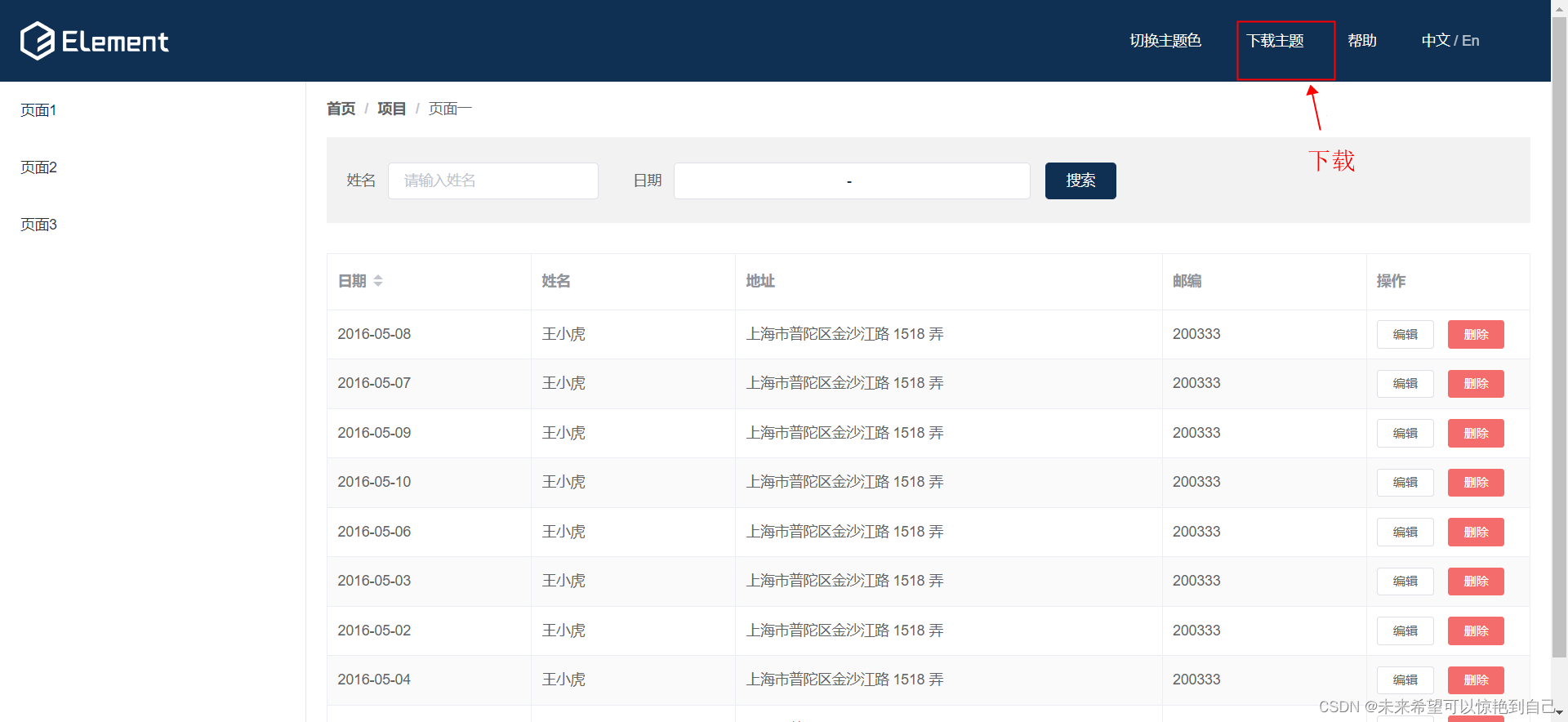The width and height of the screenshot is (1568, 722).
Task: Select date cell 2016-05-06
Action: (x=374, y=532)
